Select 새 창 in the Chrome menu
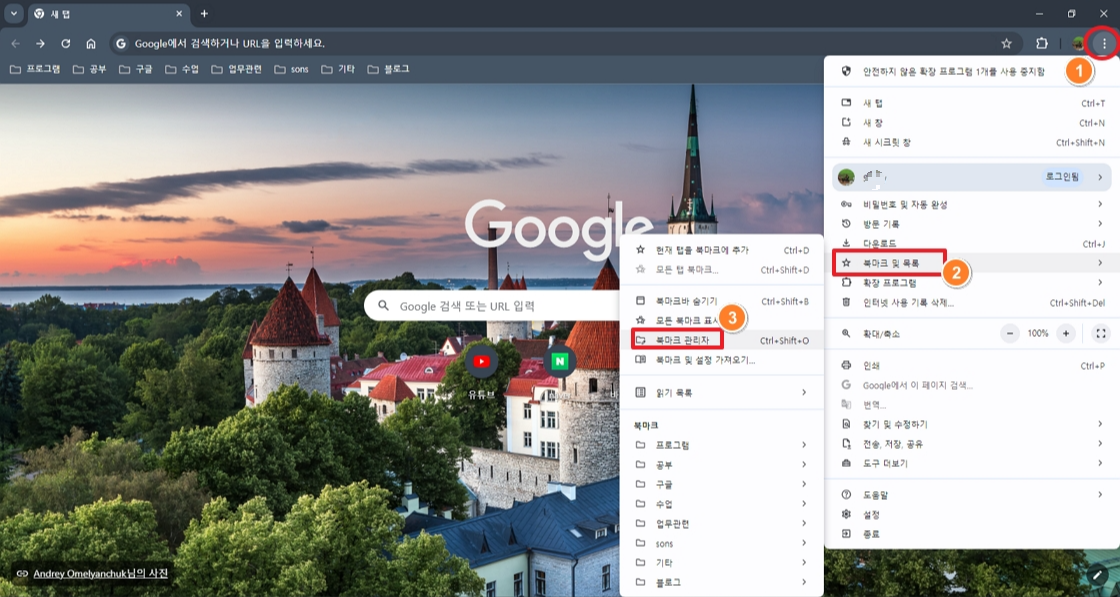This screenshot has height=597, width=1120. (x=972, y=123)
